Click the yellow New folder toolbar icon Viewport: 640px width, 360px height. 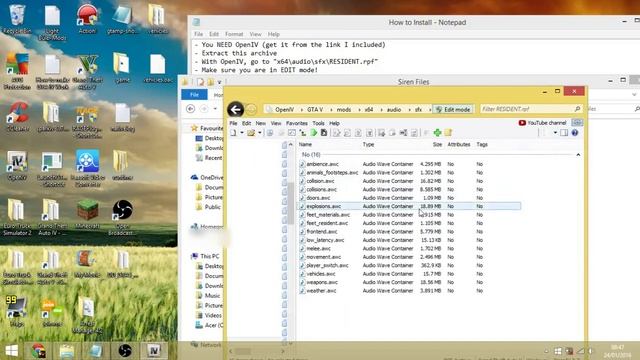(448, 133)
